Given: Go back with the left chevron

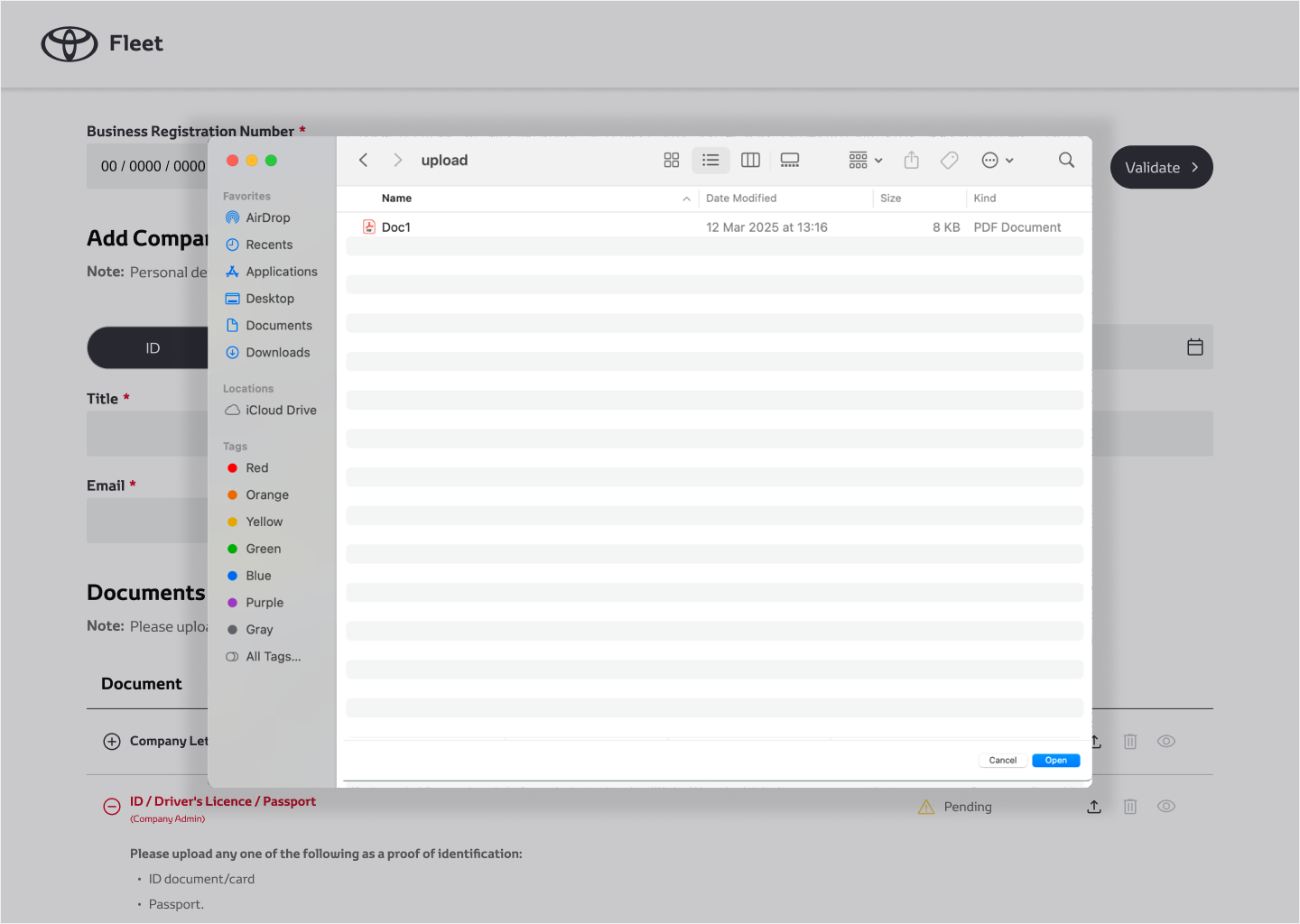Looking at the screenshot, I should point(364,160).
